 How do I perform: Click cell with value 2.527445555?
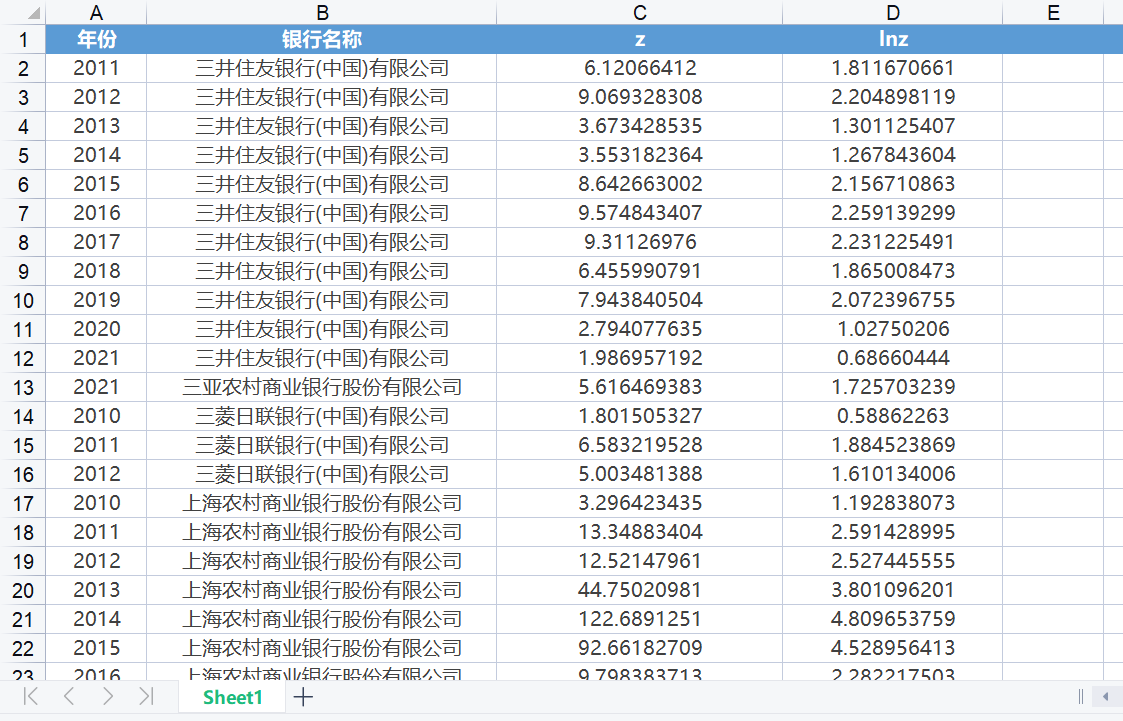coord(892,561)
